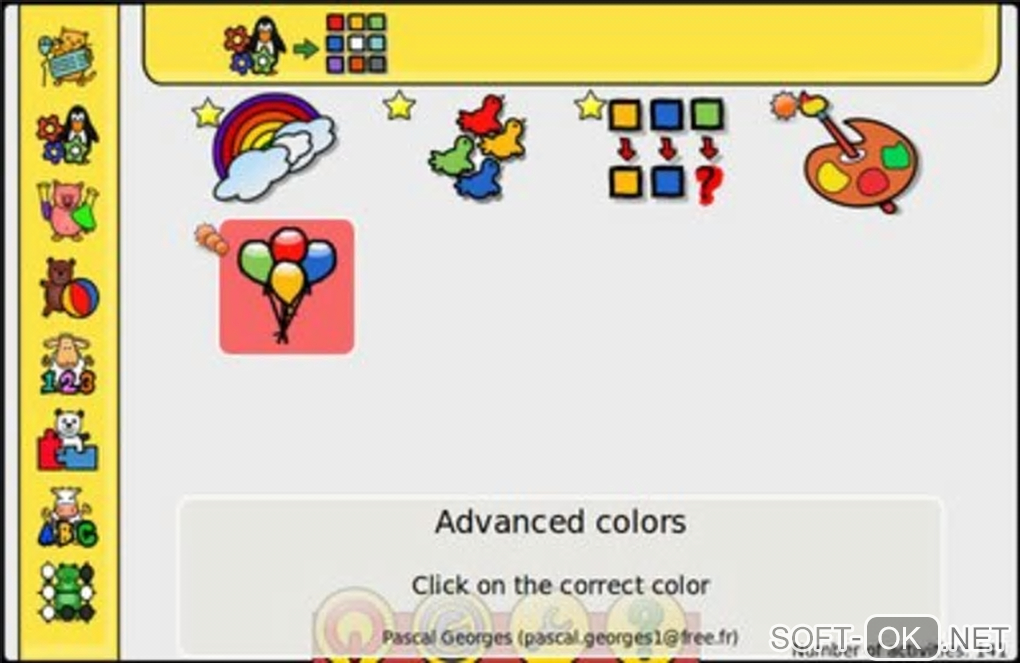1020x663 pixels.
Task: Click the star beside the rainbow activity
Action: coord(208,112)
